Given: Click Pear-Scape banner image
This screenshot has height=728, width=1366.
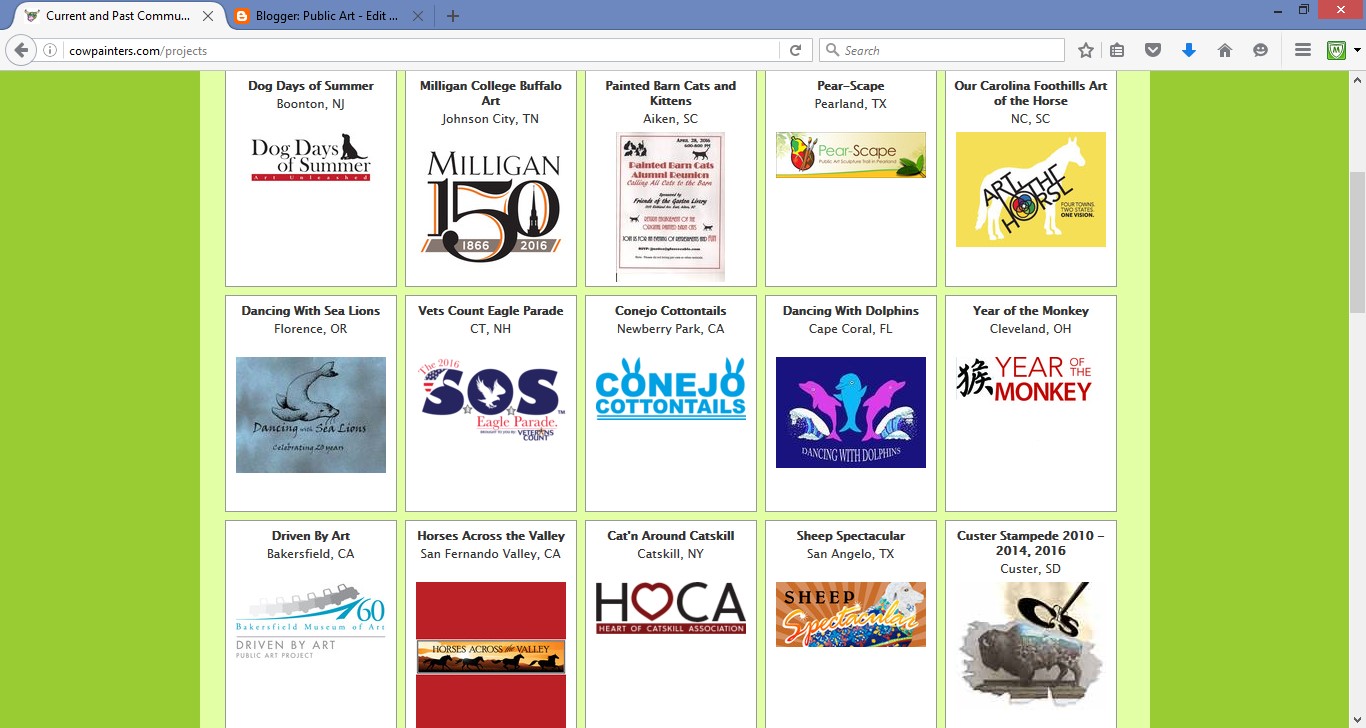Looking at the screenshot, I should [x=851, y=155].
